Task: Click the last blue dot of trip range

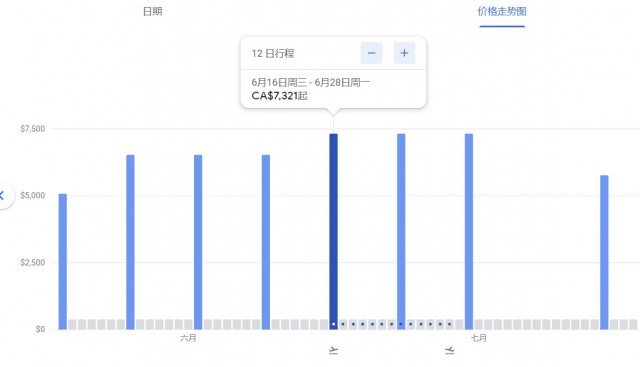Action: (x=449, y=325)
